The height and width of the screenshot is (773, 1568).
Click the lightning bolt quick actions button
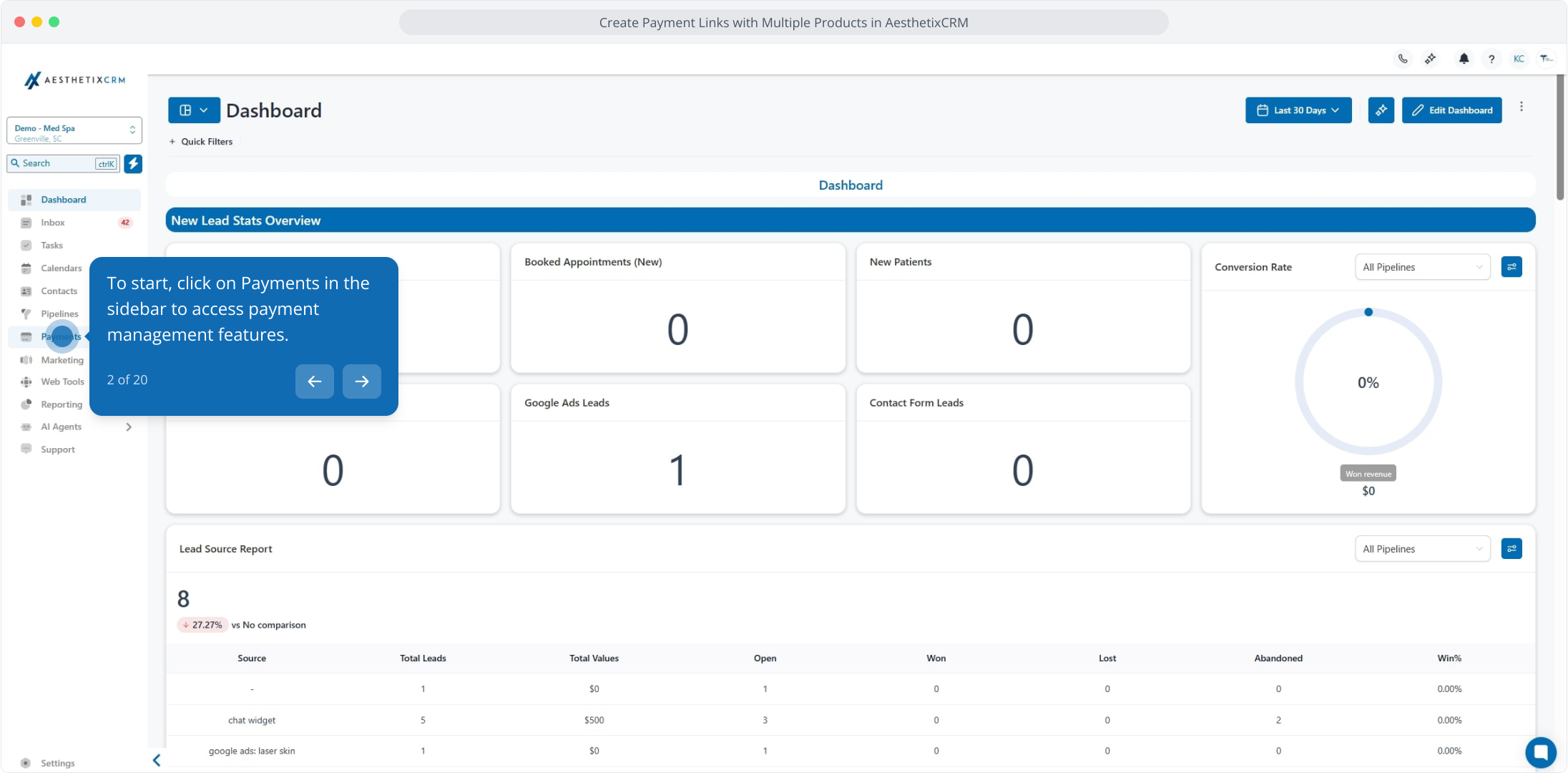coord(133,164)
